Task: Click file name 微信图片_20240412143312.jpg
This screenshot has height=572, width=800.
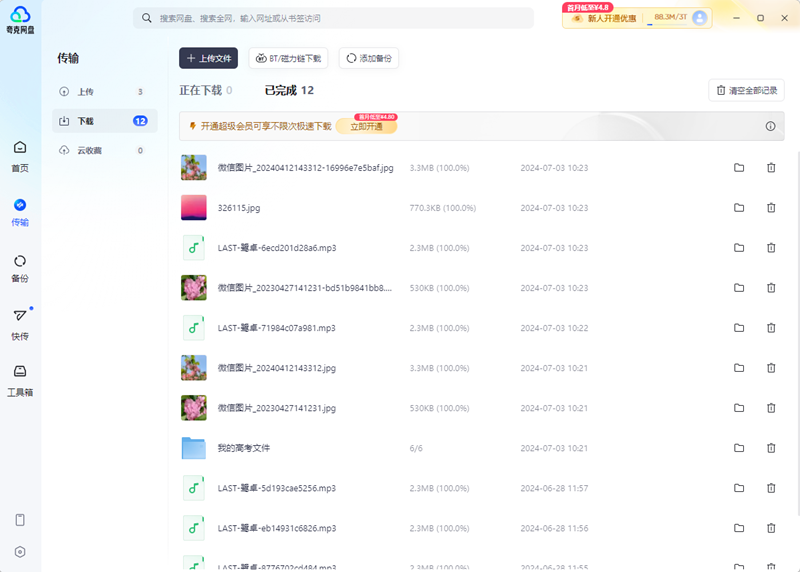Action: [277, 368]
